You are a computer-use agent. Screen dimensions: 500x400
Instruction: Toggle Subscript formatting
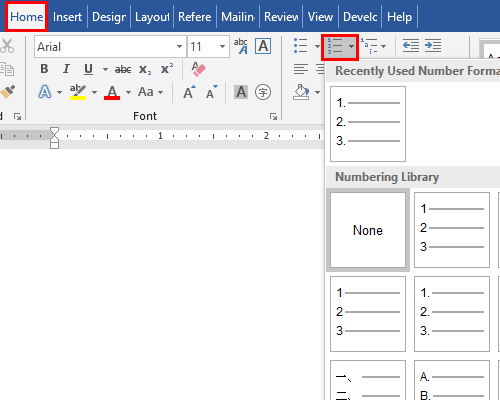tap(145, 69)
